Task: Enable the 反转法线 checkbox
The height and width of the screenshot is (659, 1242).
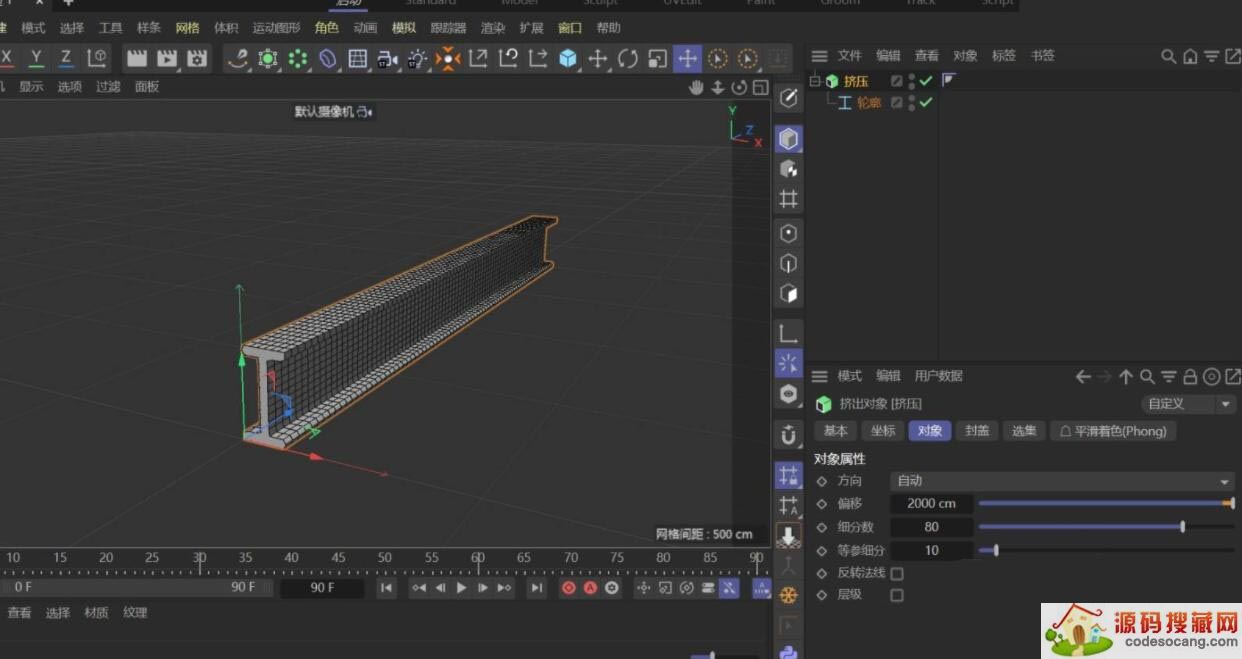Action: tap(897, 574)
